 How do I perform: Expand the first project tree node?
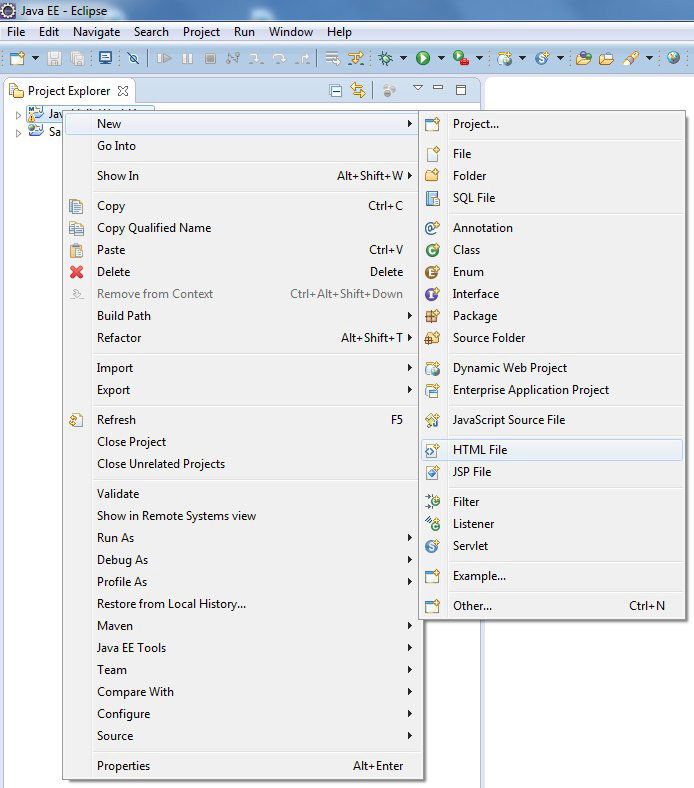[x=18, y=115]
